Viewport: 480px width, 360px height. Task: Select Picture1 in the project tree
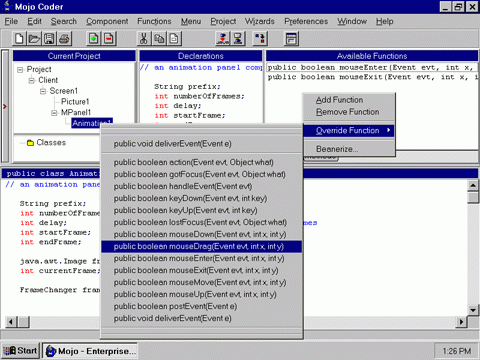pyautogui.click(x=75, y=102)
